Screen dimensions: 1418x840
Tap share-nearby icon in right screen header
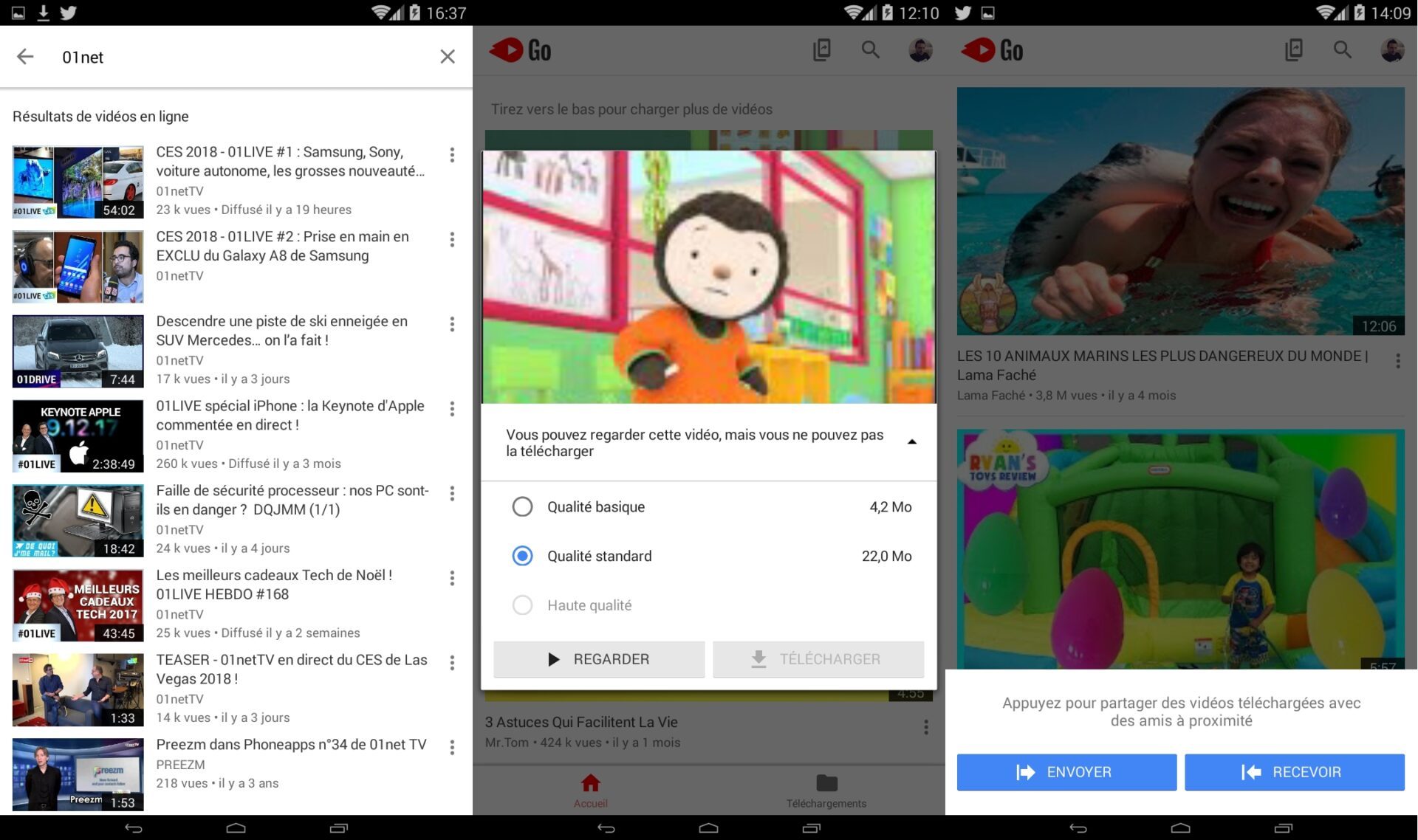pos(1293,50)
